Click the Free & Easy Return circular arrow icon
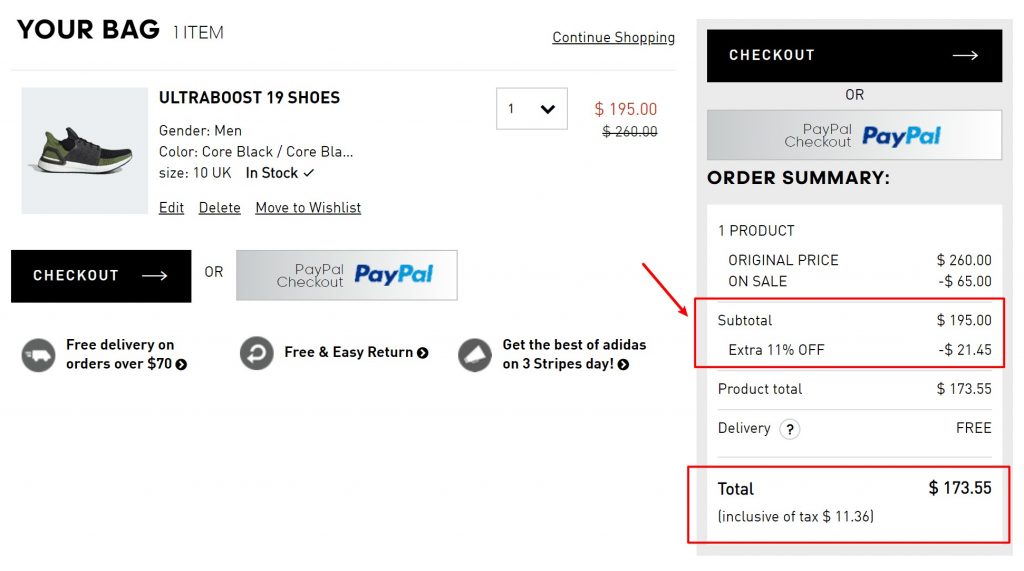The height and width of the screenshot is (571, 1024). [x=257, y=353]
